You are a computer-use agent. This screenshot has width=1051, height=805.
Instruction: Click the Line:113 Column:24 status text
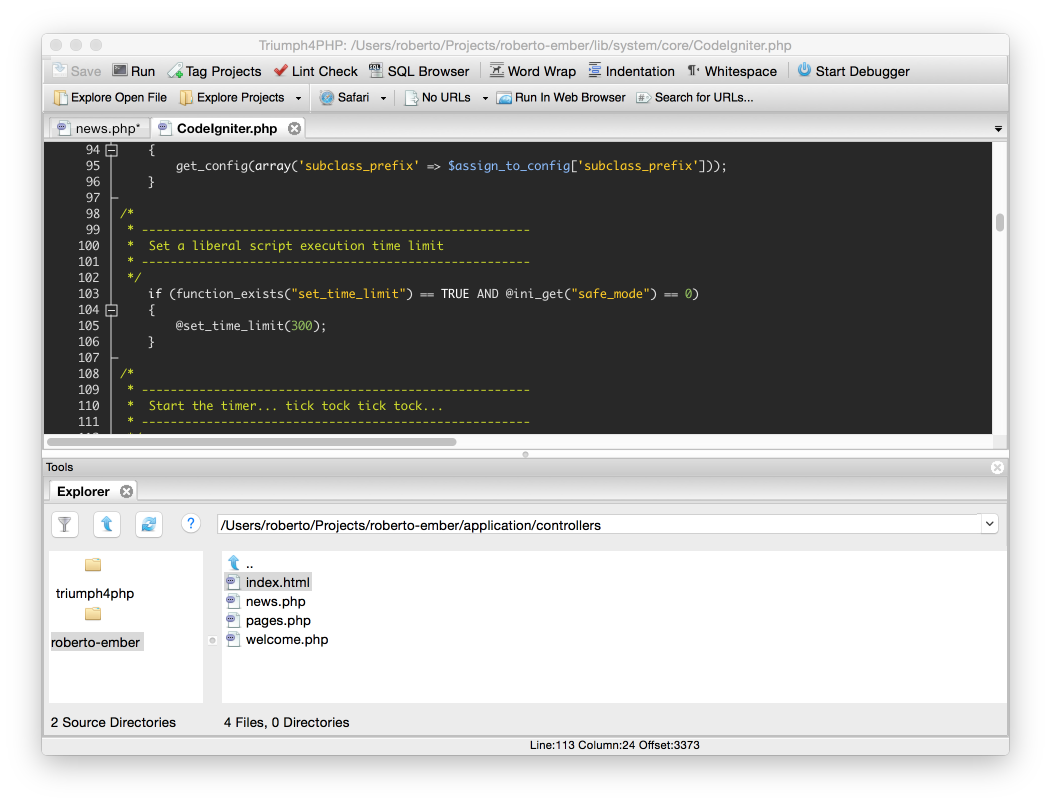(615, 745)
